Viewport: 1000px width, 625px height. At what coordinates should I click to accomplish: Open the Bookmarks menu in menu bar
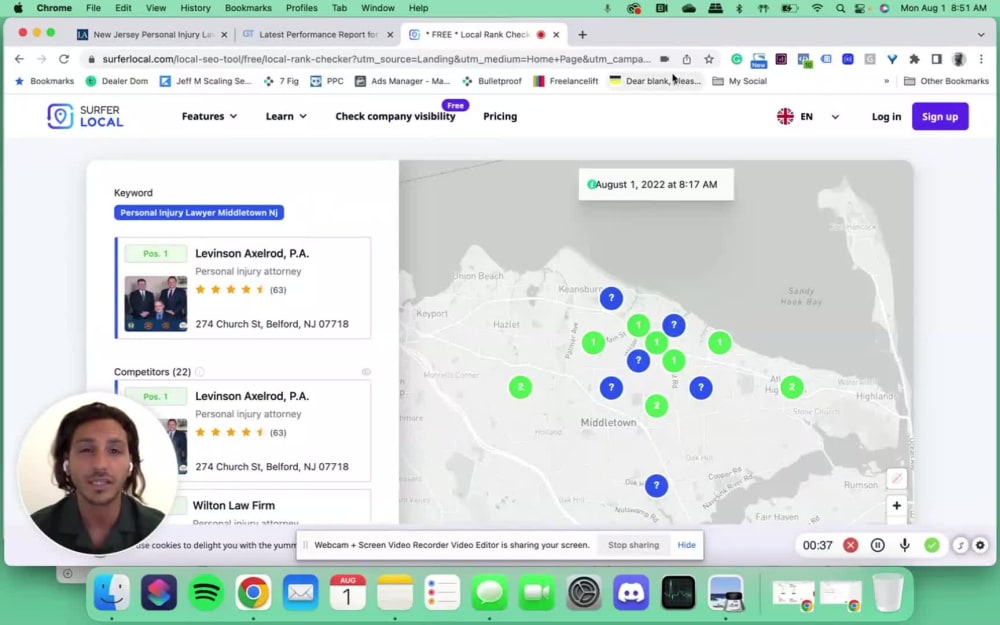coord(248,8)
